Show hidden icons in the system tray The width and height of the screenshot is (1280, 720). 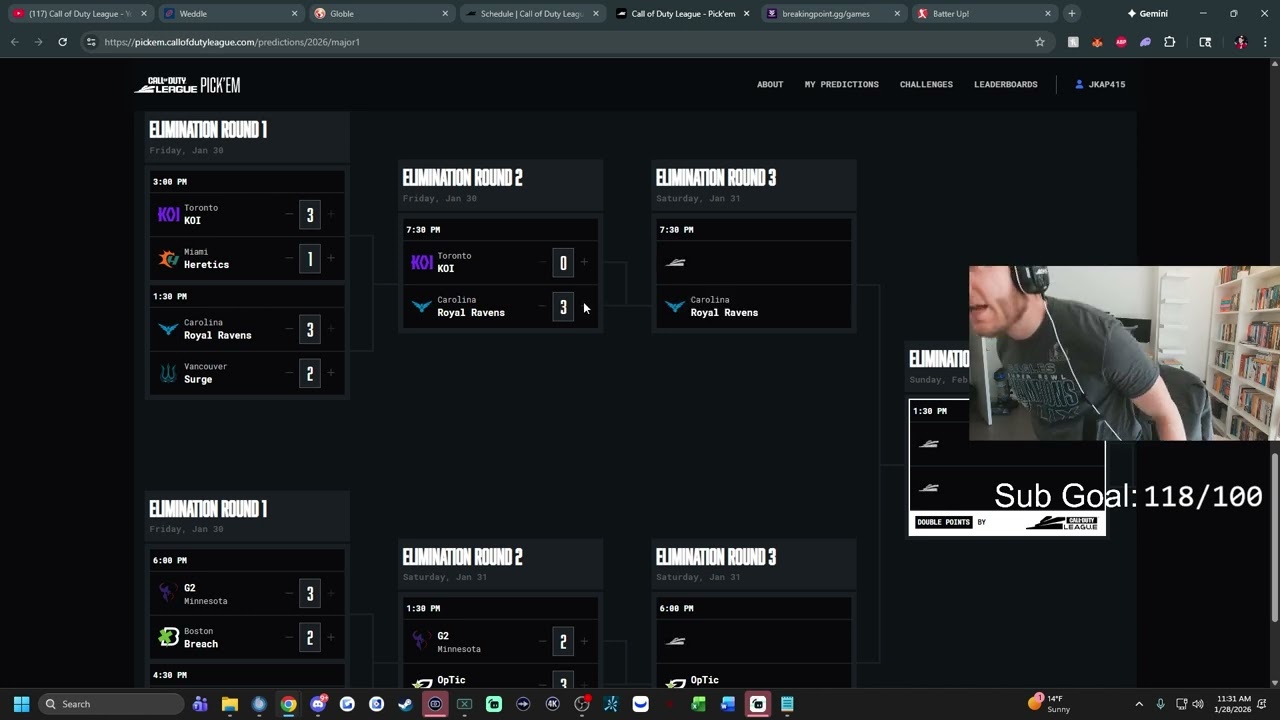pyautogui.click(x=1139, y=704)
